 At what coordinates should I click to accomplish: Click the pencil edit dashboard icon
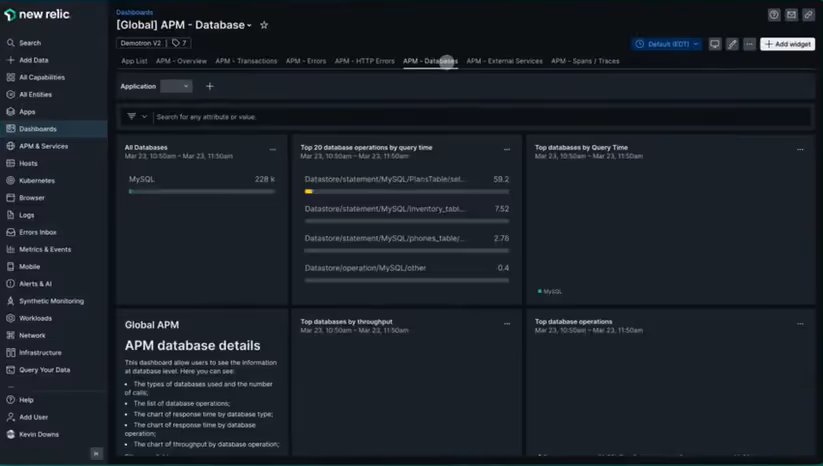point(732,44)
